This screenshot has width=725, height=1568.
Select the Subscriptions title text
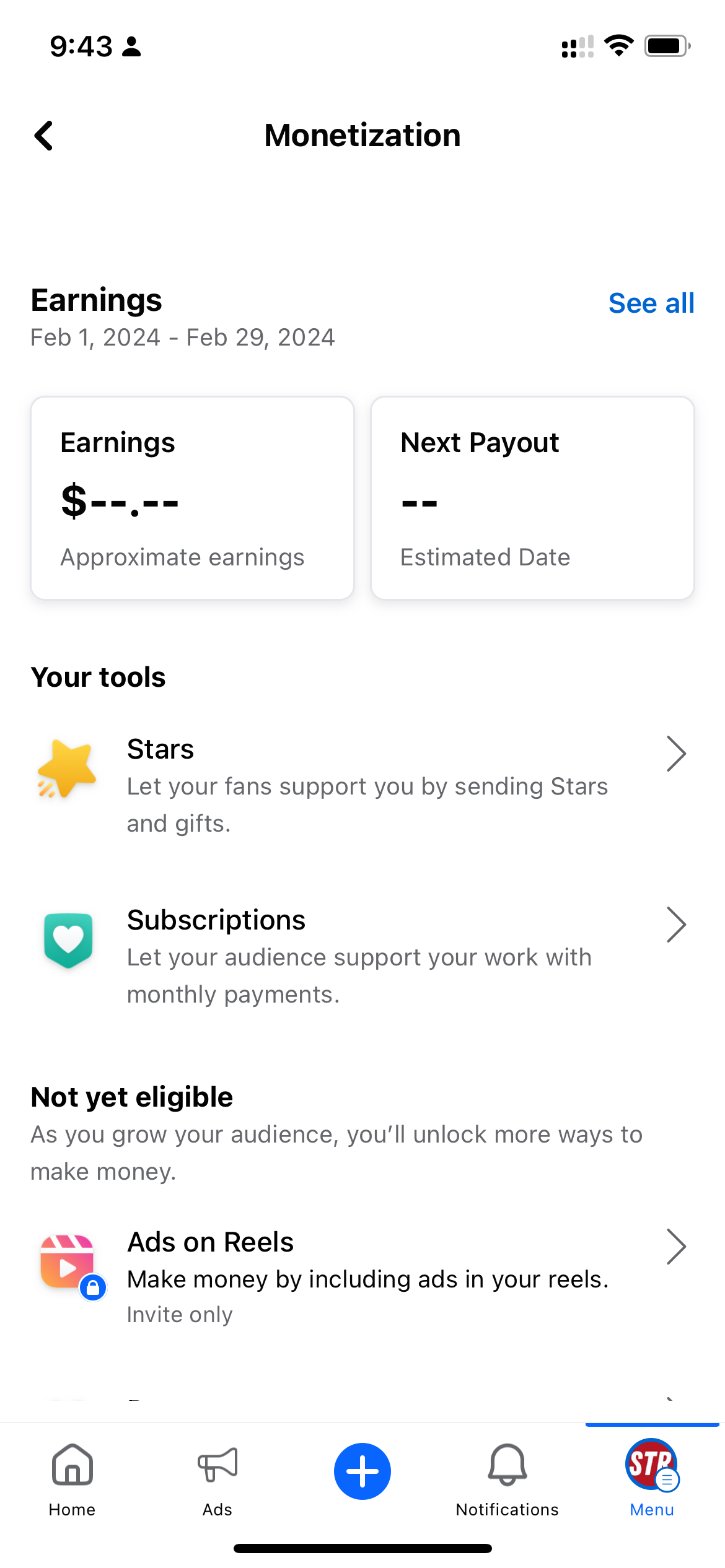pos(216,920)
